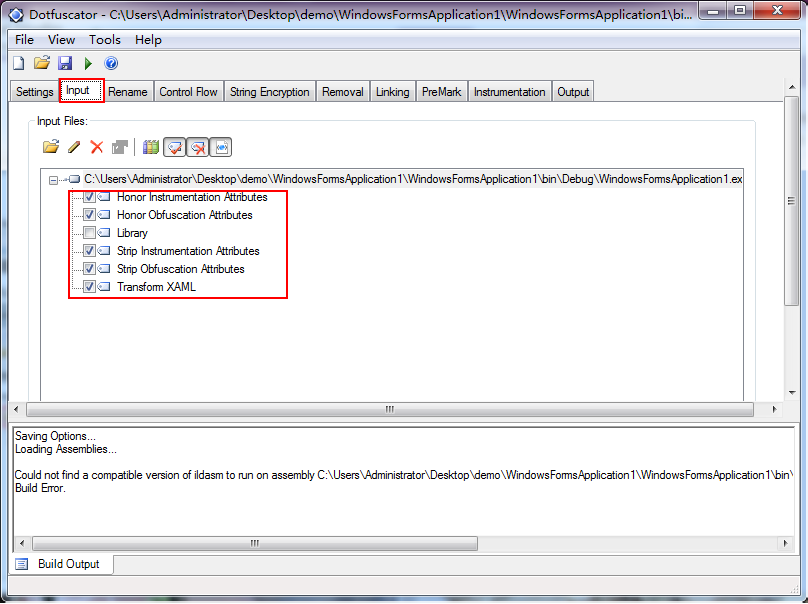
Task: Open the Tools menu
Action: click(105, 40)
